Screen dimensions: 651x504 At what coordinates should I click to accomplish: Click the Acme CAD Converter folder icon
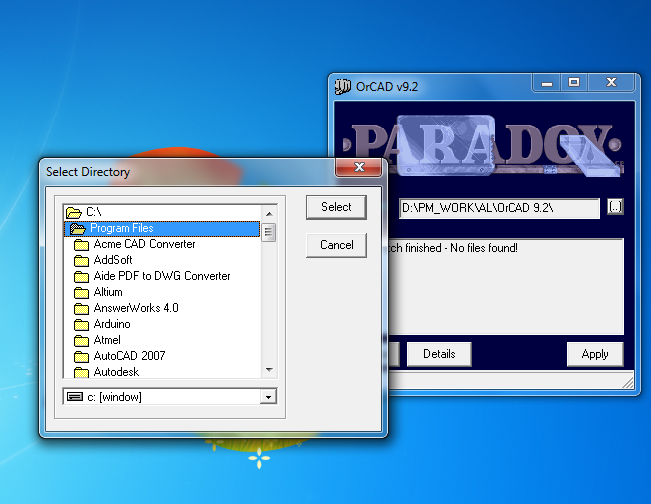(81, 245)
